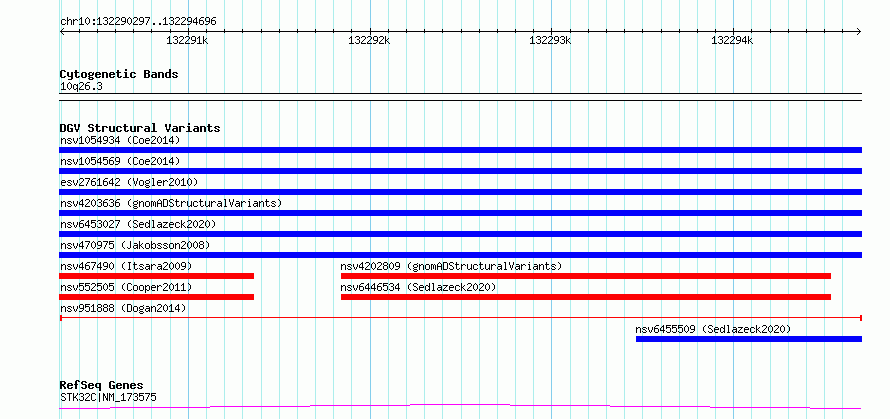
Task: Click the blue bar under nsv6453027
Action: tap(460, 234)
